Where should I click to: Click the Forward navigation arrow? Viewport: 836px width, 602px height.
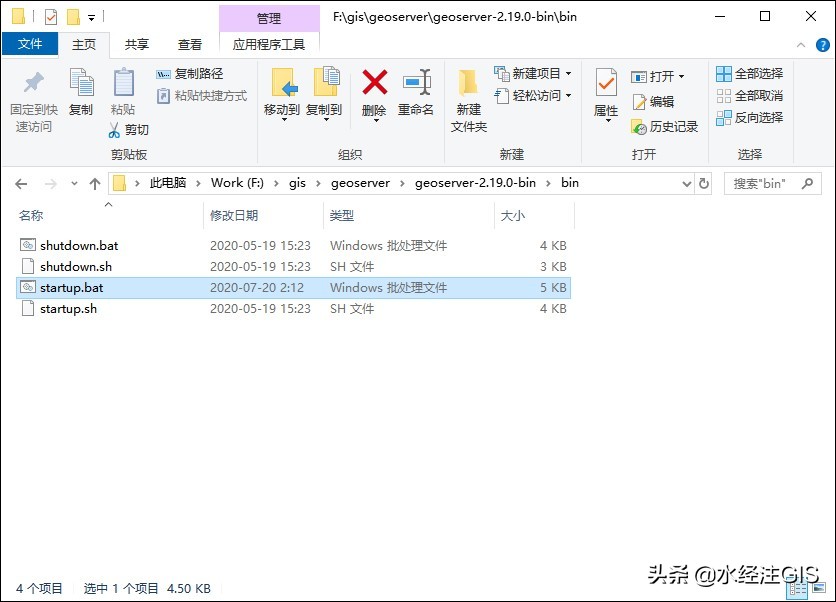point(51,184)
